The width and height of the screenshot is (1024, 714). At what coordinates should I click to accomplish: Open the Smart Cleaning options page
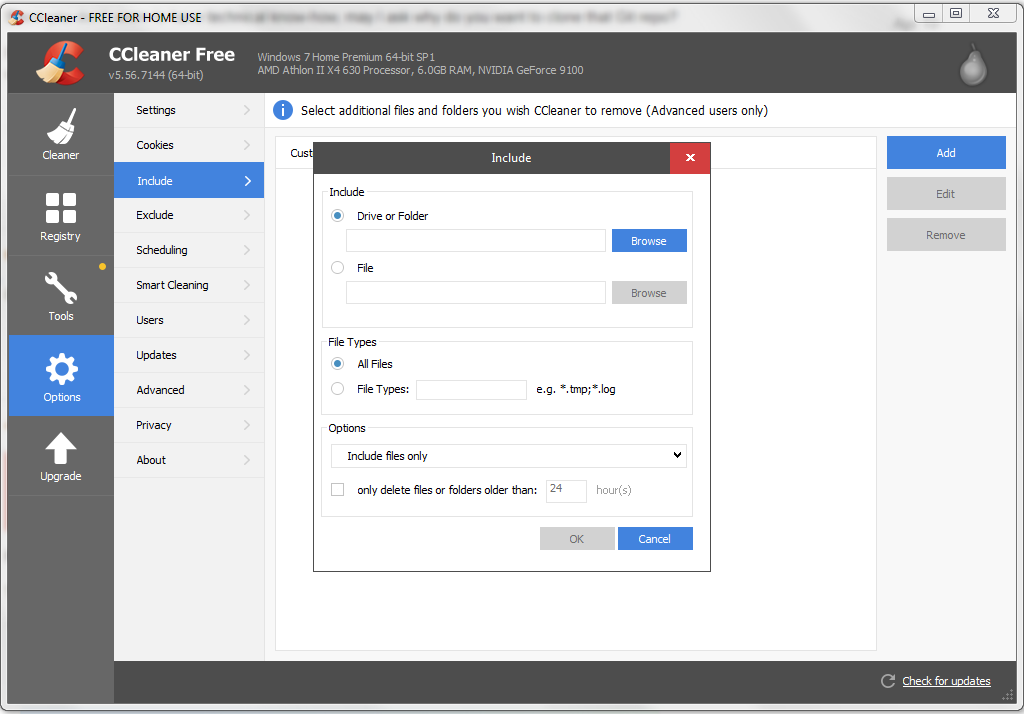point(189,285)
